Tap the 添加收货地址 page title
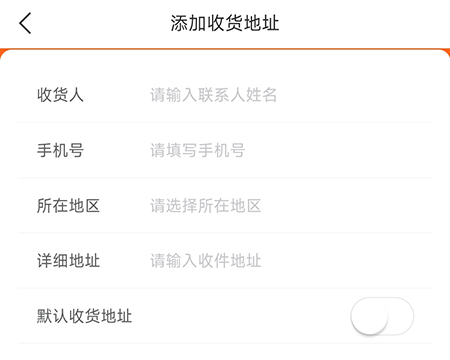This screenshot has height=360, width=450. pyautogui.click(x=225, y=23)
